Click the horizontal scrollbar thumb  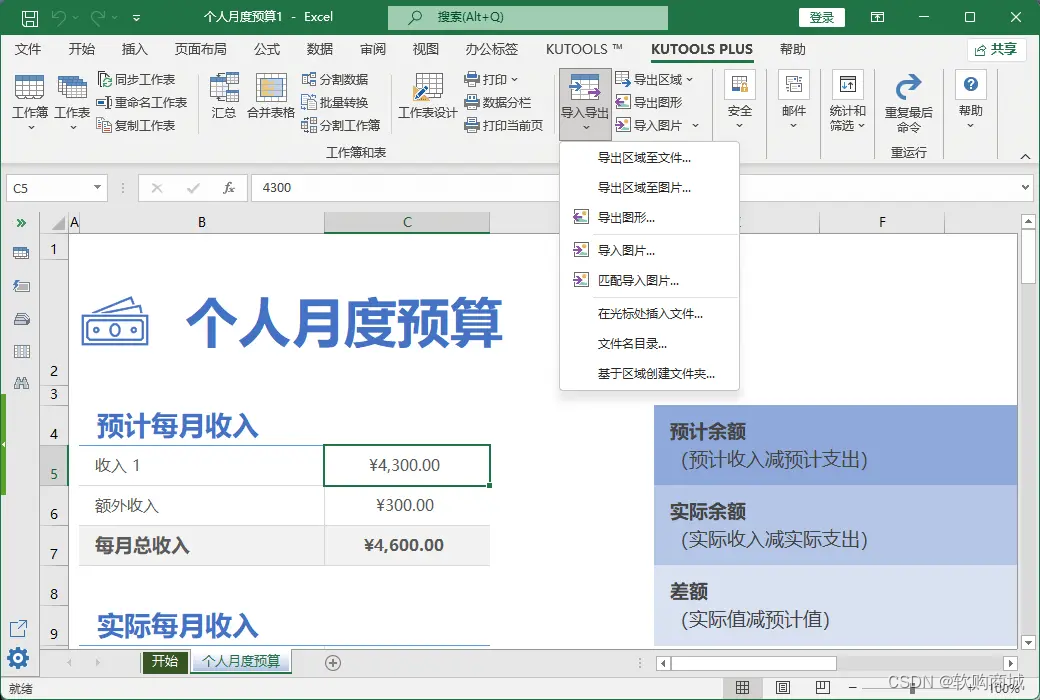tap(753, 663)
